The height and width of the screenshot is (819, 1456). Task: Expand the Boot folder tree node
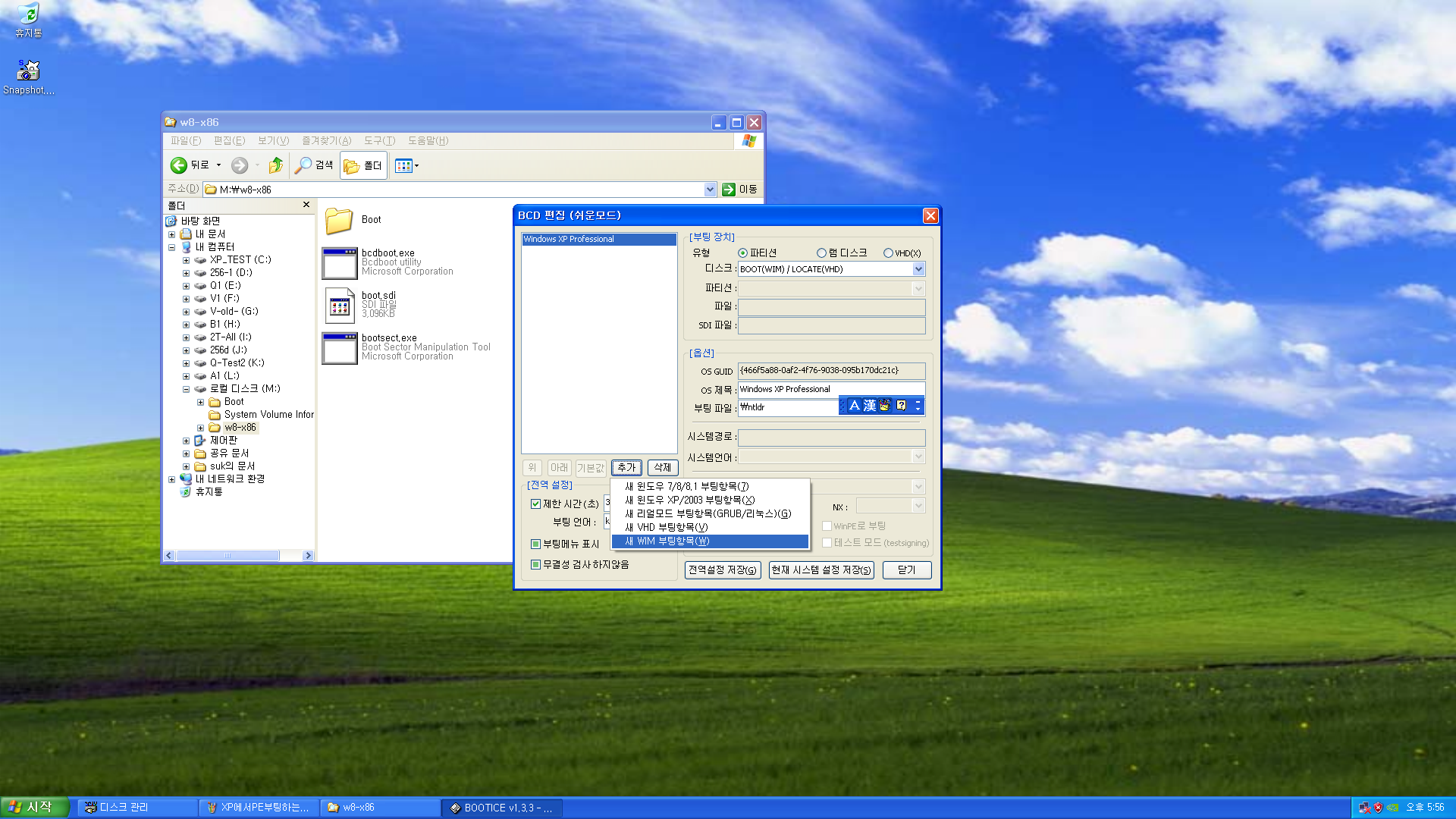pyautogui.click(x=200, y=403)
